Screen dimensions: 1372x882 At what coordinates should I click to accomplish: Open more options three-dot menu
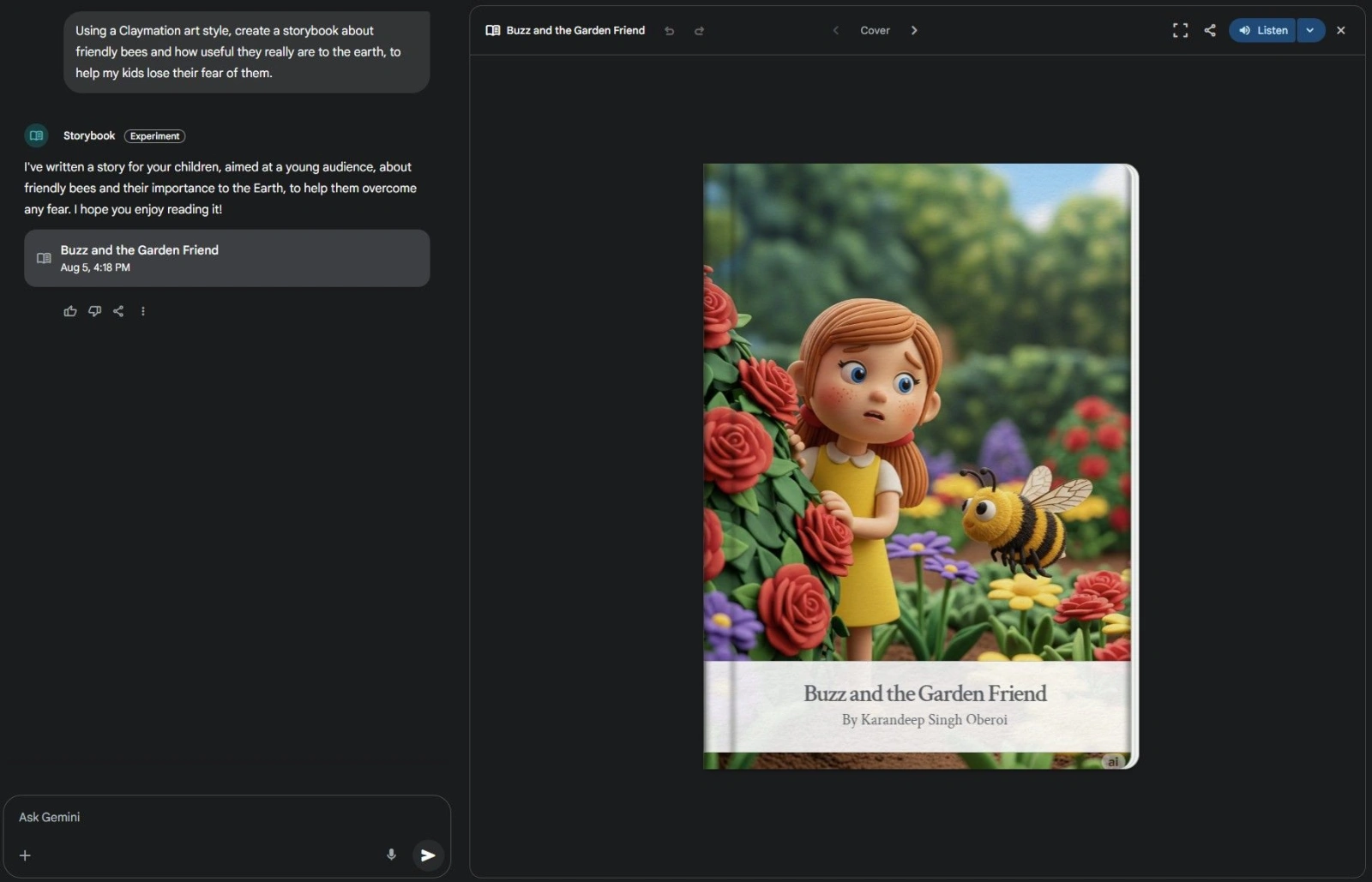142,311
